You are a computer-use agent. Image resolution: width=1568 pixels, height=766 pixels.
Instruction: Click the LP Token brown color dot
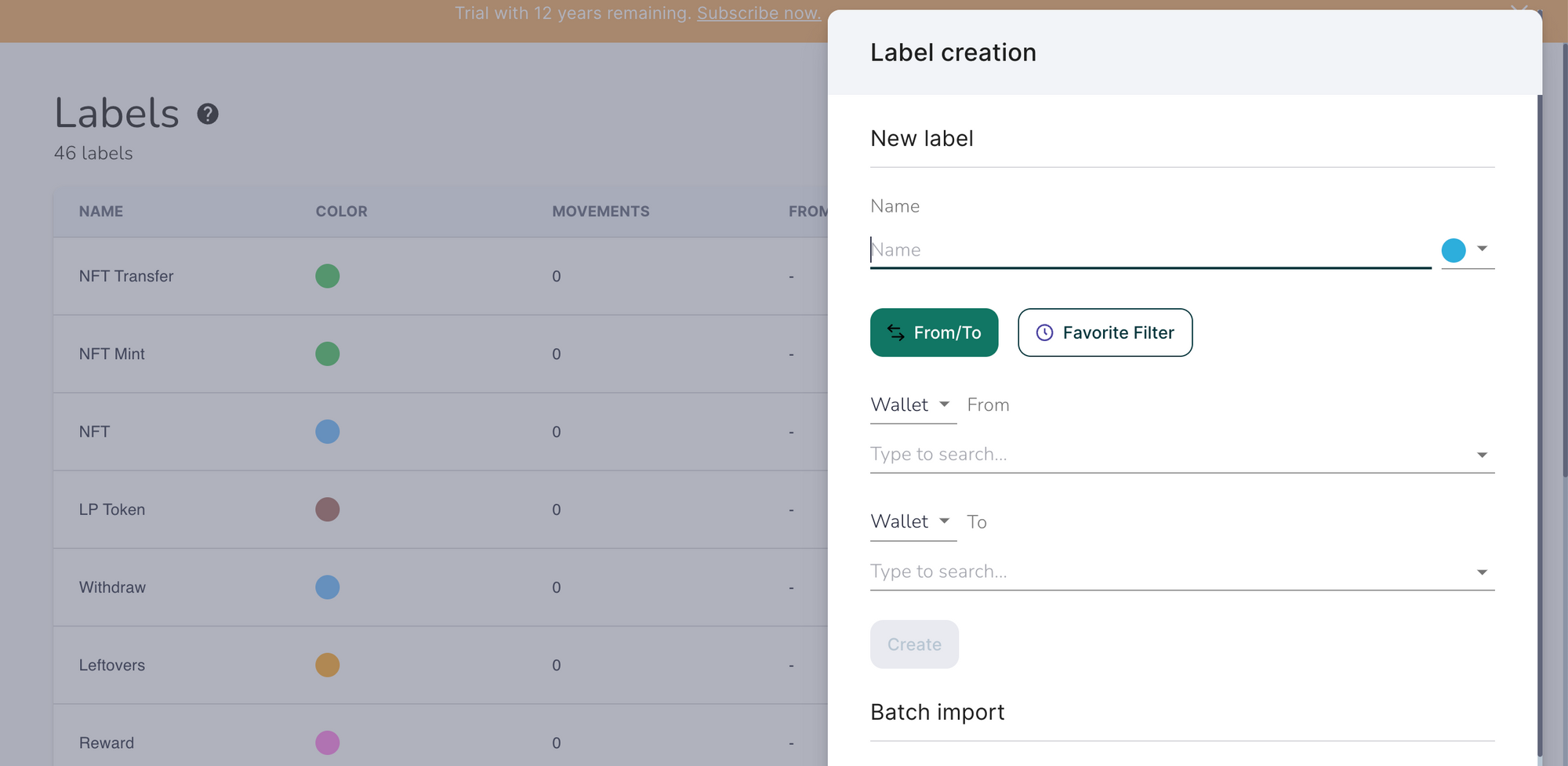[327, 510]
